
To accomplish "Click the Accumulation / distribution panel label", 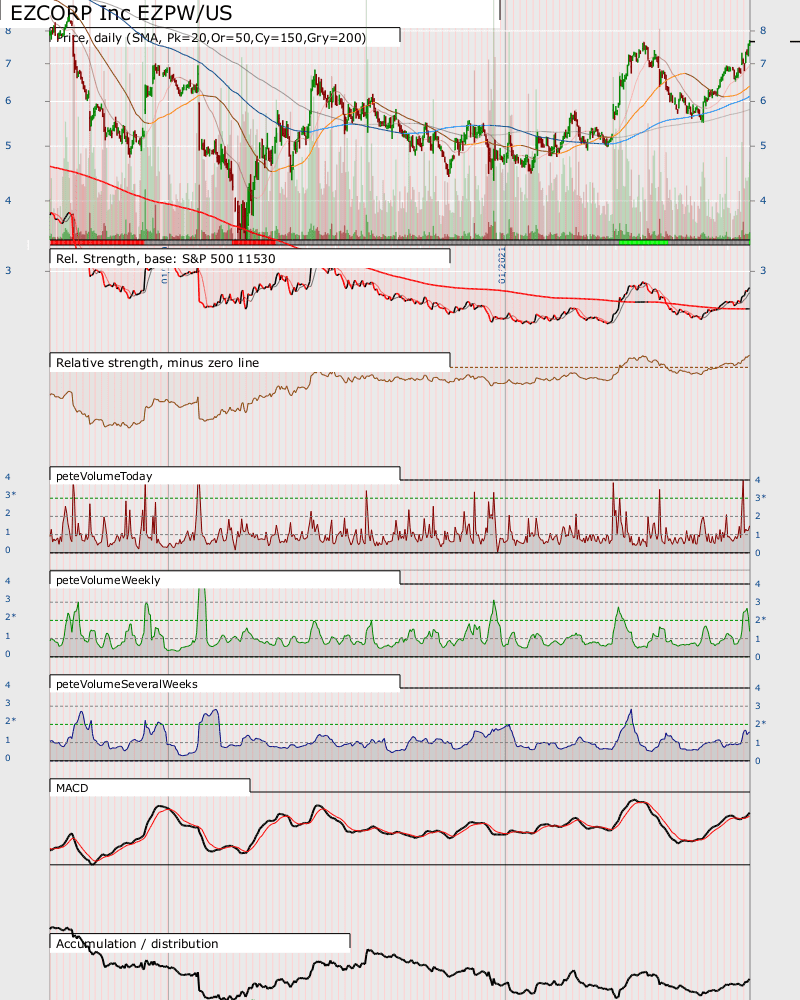I will tap(137, 944).
